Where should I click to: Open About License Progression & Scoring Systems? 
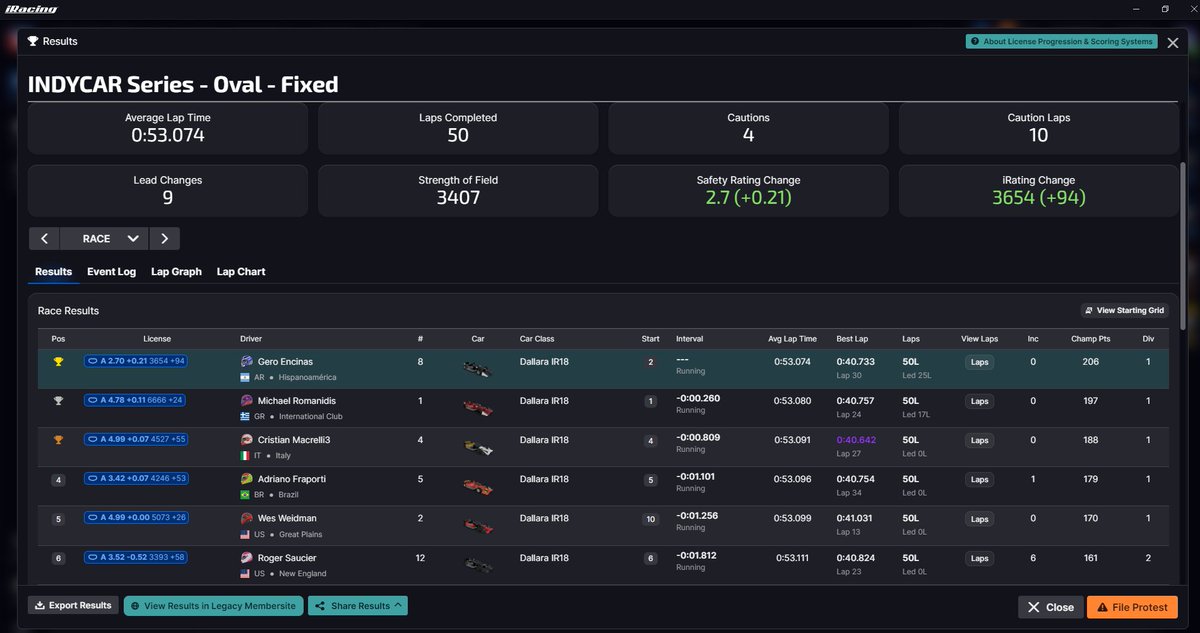(x=1061, y=41)
